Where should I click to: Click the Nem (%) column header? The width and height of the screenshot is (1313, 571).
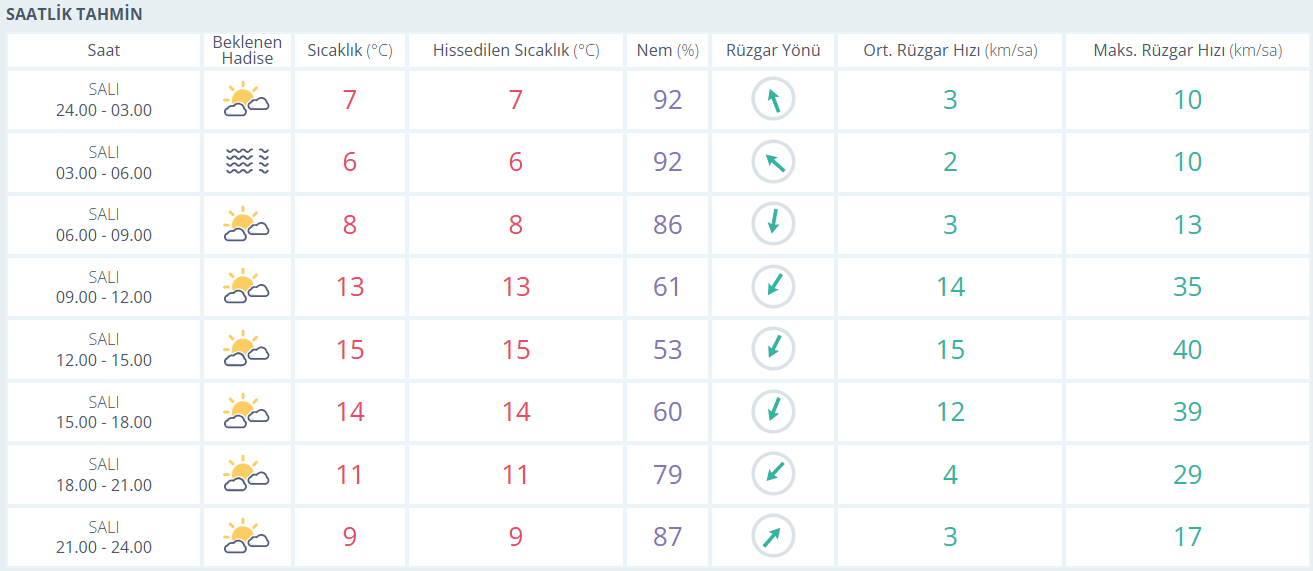[x=667, y=50]
